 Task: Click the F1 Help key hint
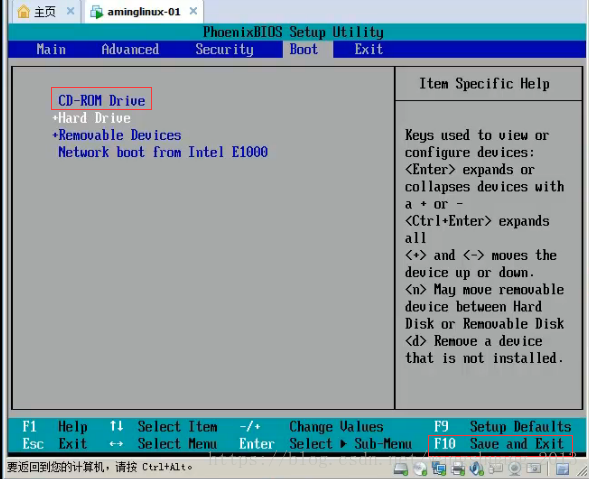pos(55,427)
